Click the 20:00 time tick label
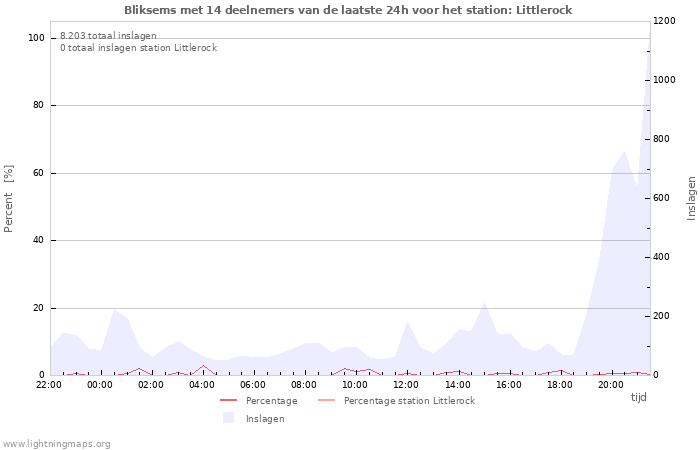The height and width of the screenshot is (450, 700). click(x=610, y=384)
